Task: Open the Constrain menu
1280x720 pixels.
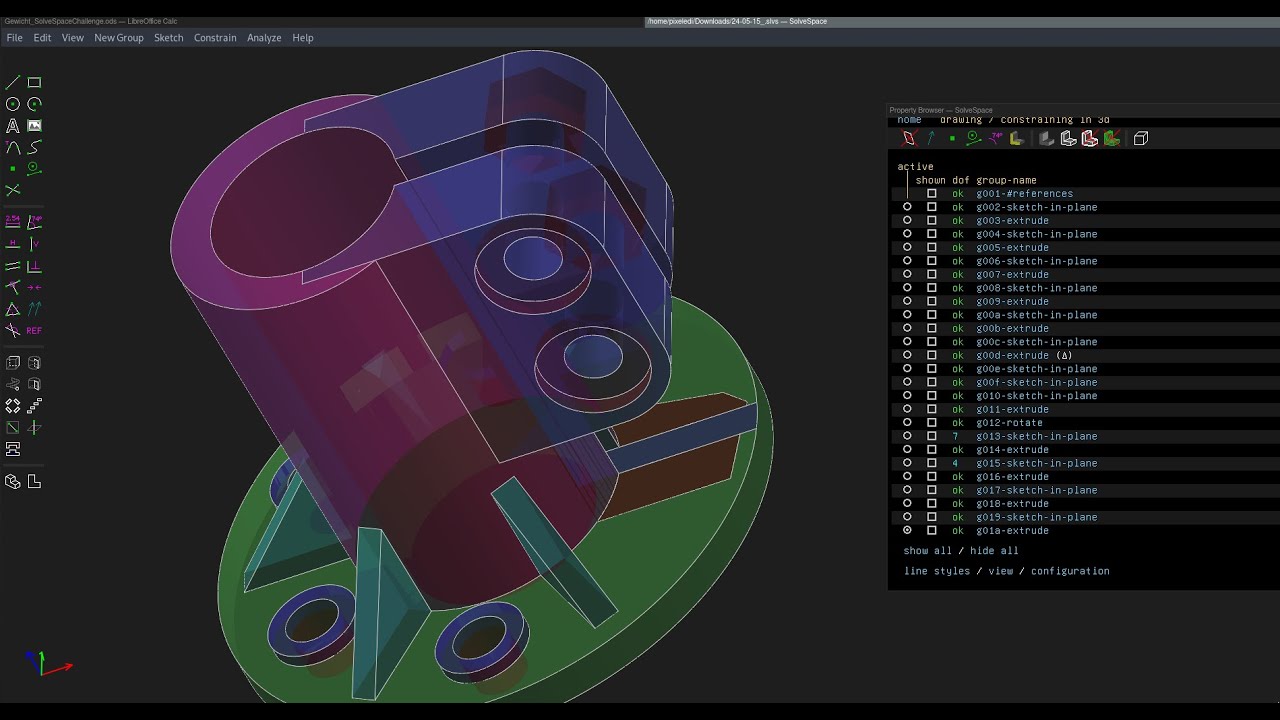Action: 215,38
